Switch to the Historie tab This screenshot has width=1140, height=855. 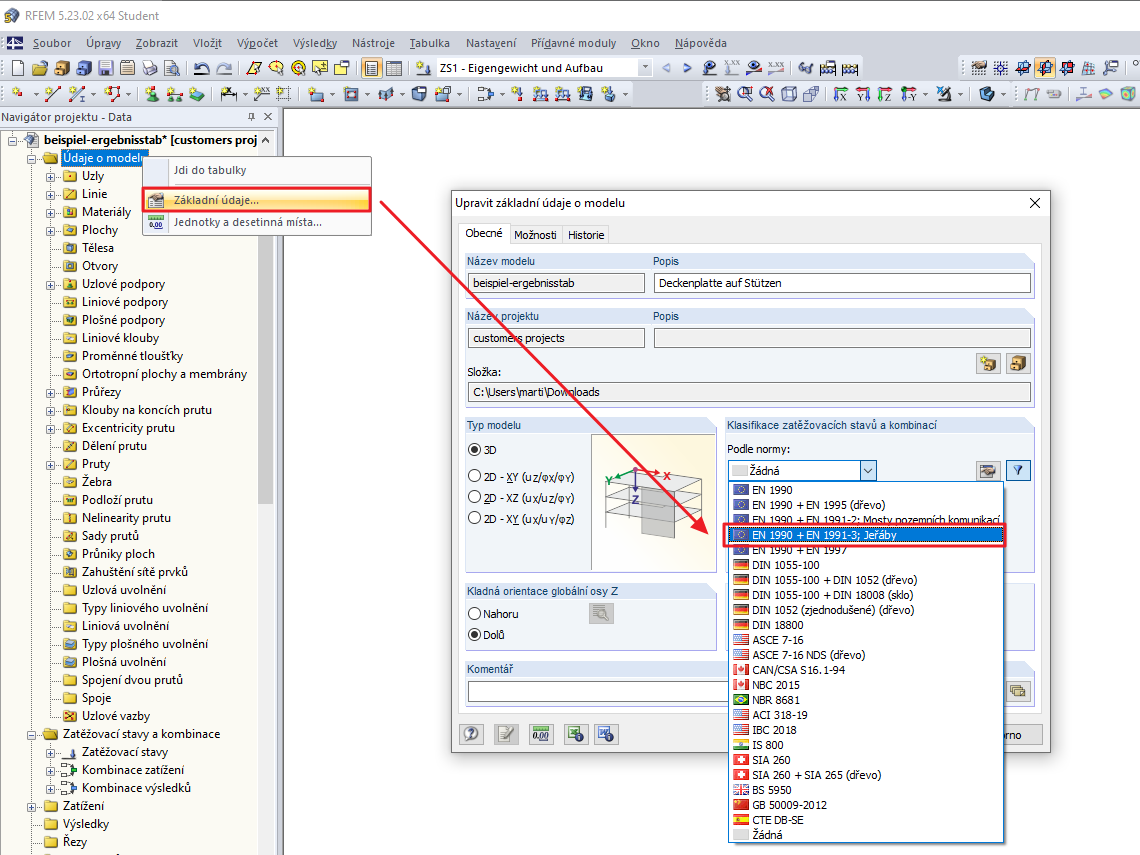[x=586, y=235]
